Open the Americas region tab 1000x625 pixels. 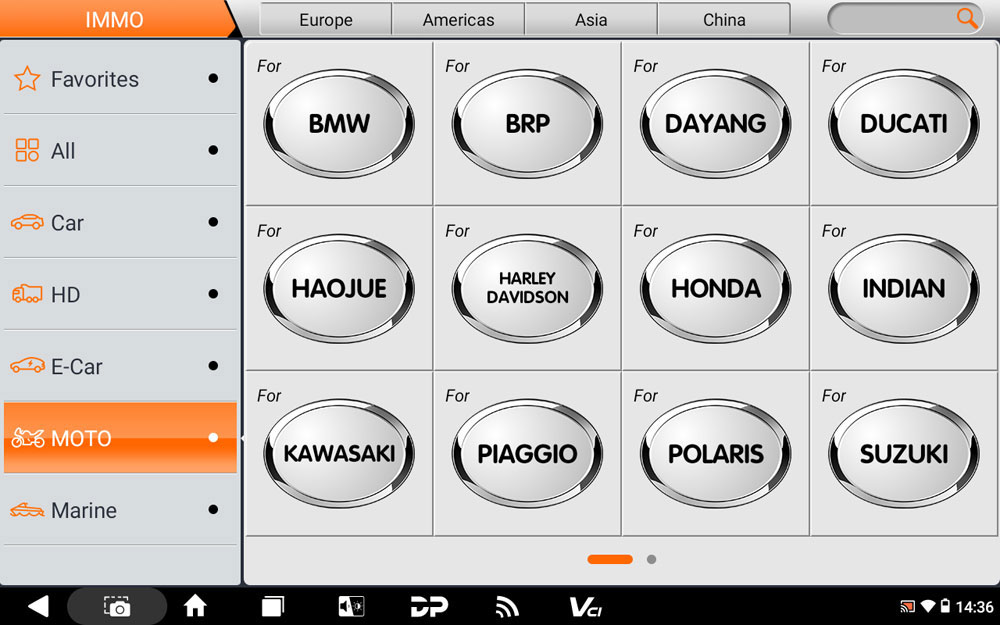458,19
